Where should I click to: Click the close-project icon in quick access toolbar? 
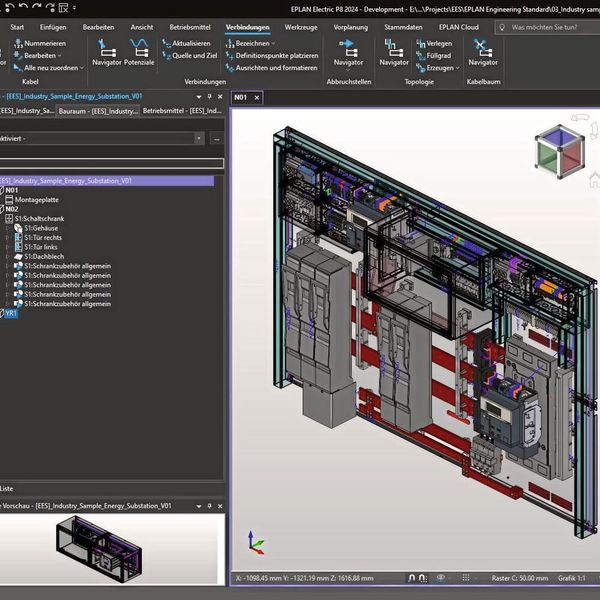pyautogui.click(x=63, y=7)
